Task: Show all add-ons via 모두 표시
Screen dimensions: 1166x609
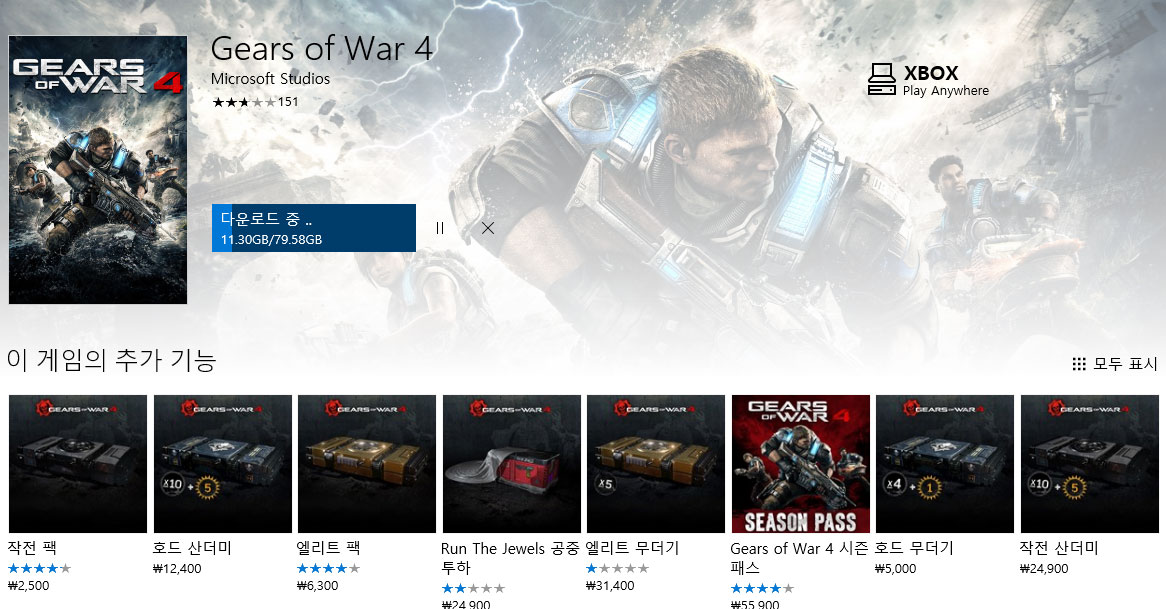Action: click(x=1125, y=364)
